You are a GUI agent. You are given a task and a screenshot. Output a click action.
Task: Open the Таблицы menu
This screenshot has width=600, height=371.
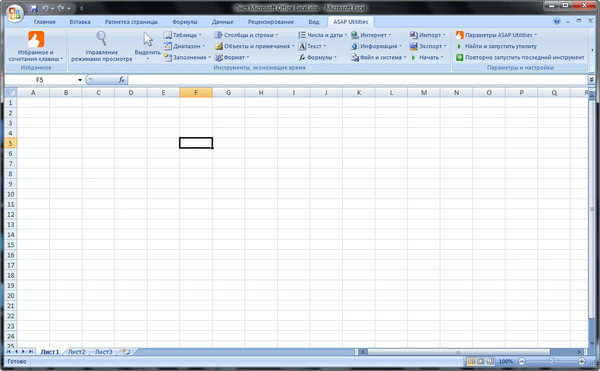pos(183,35)
